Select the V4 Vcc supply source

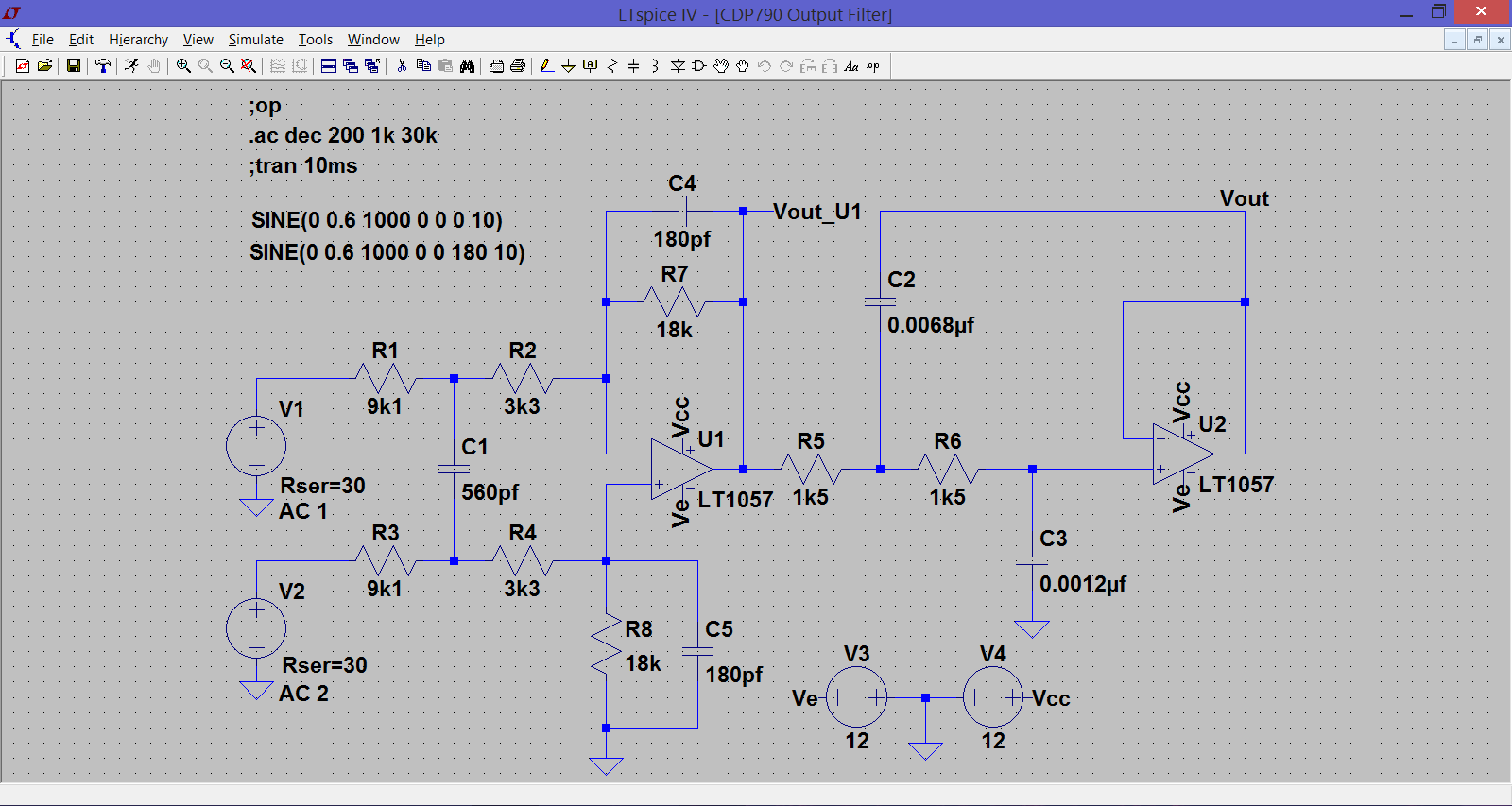[x=993, y=697]
